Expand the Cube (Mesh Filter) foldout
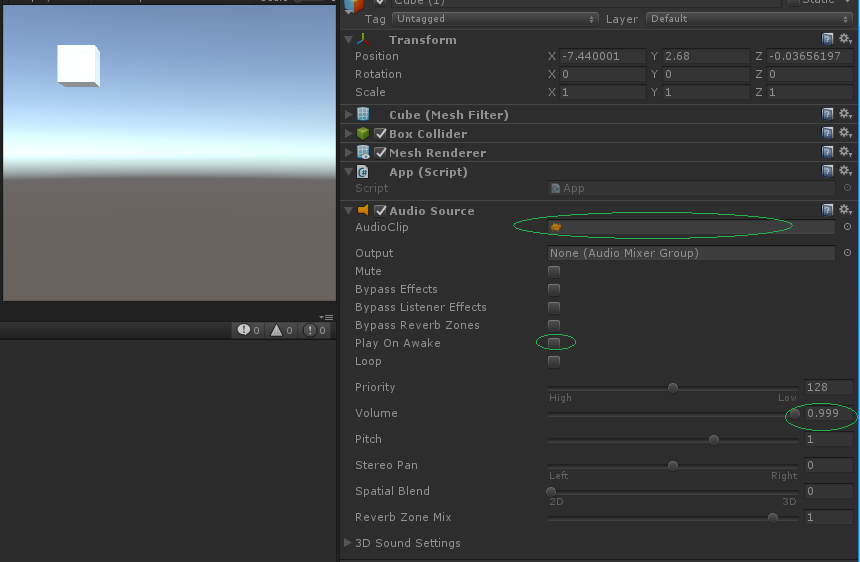Image resolution: width=860 pixels, height=562 pixels. (x=348, y=114)
